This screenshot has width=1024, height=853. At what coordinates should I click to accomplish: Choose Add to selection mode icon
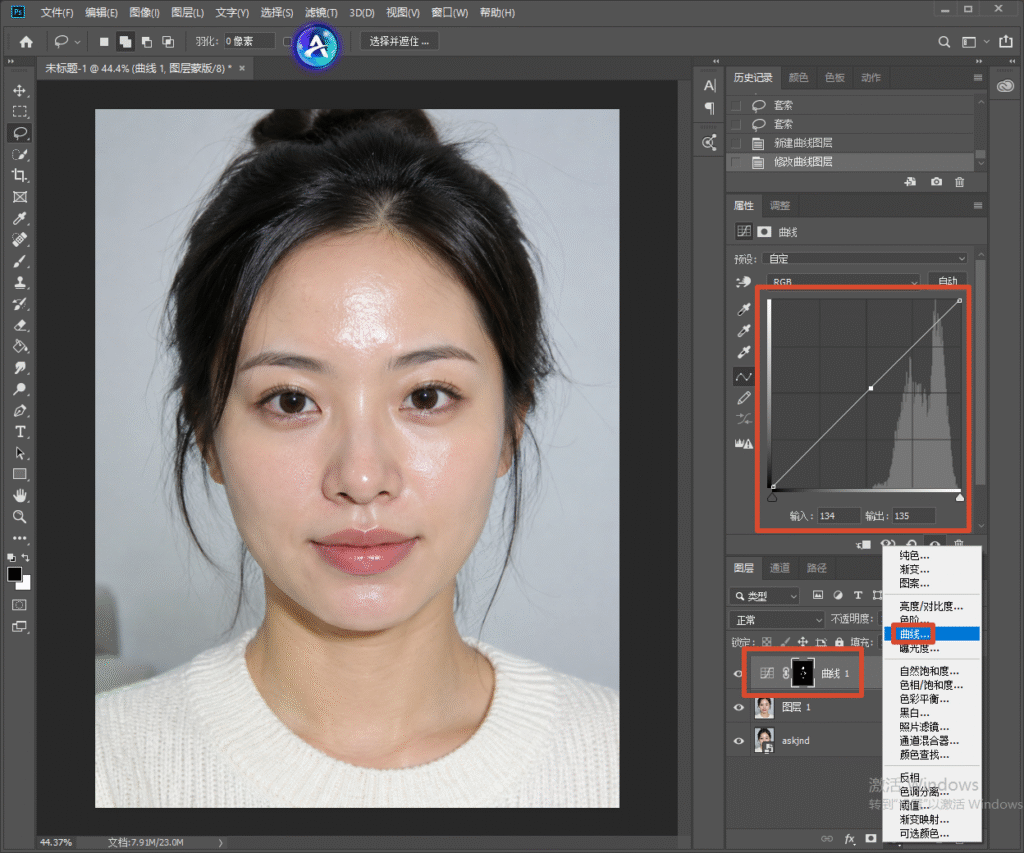coord(125,42)
